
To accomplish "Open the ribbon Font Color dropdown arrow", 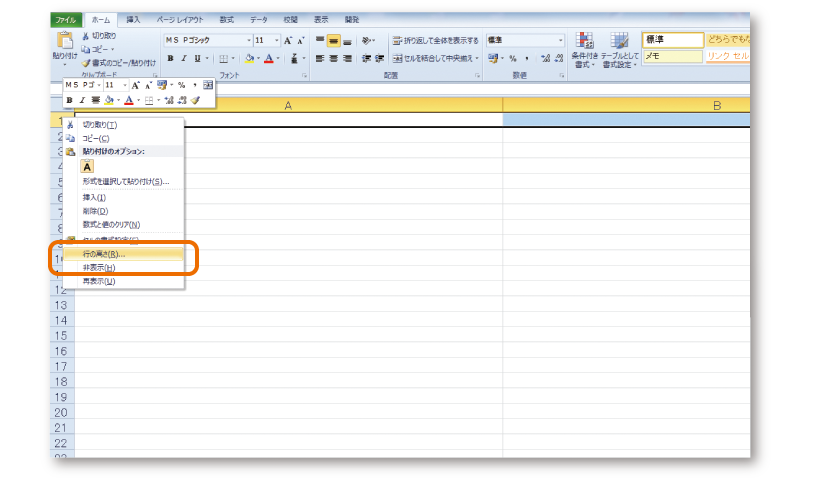I will [278, 58].
